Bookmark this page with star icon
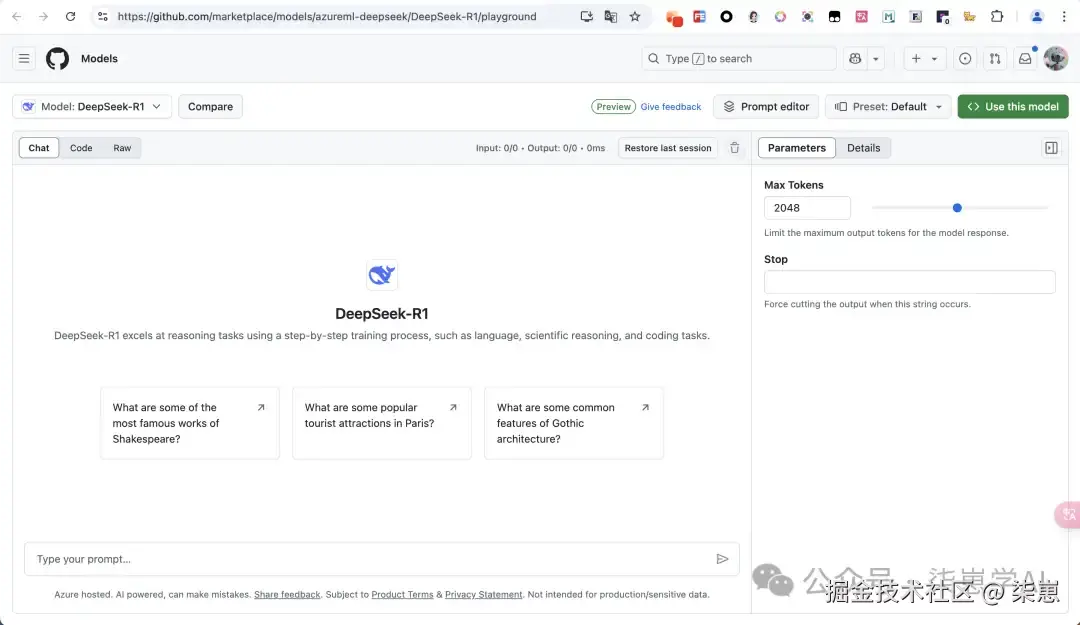This screenshot has width=1080, height=625. (634, 17)
